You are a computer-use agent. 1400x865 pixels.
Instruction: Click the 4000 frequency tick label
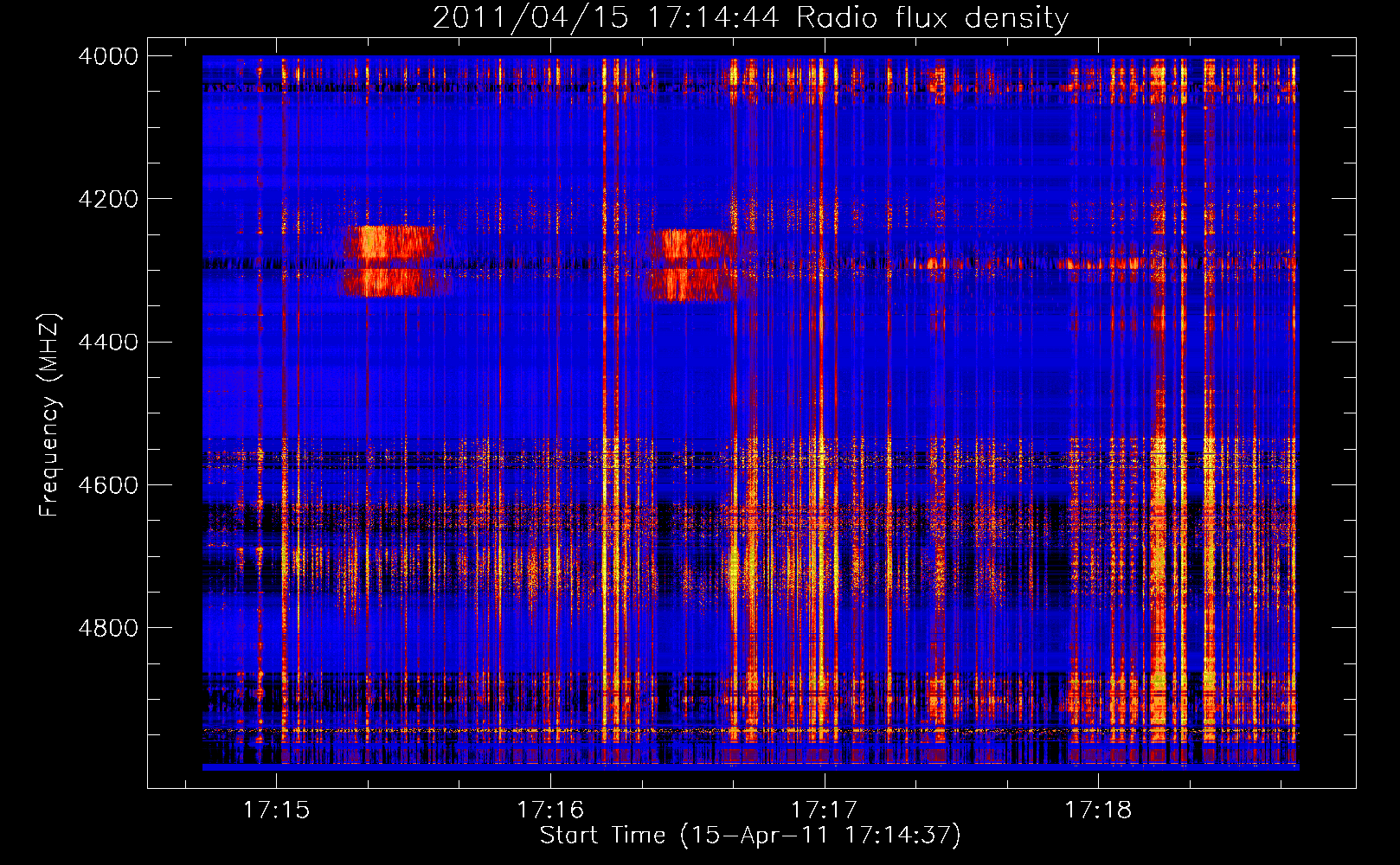tap(108, 56)
